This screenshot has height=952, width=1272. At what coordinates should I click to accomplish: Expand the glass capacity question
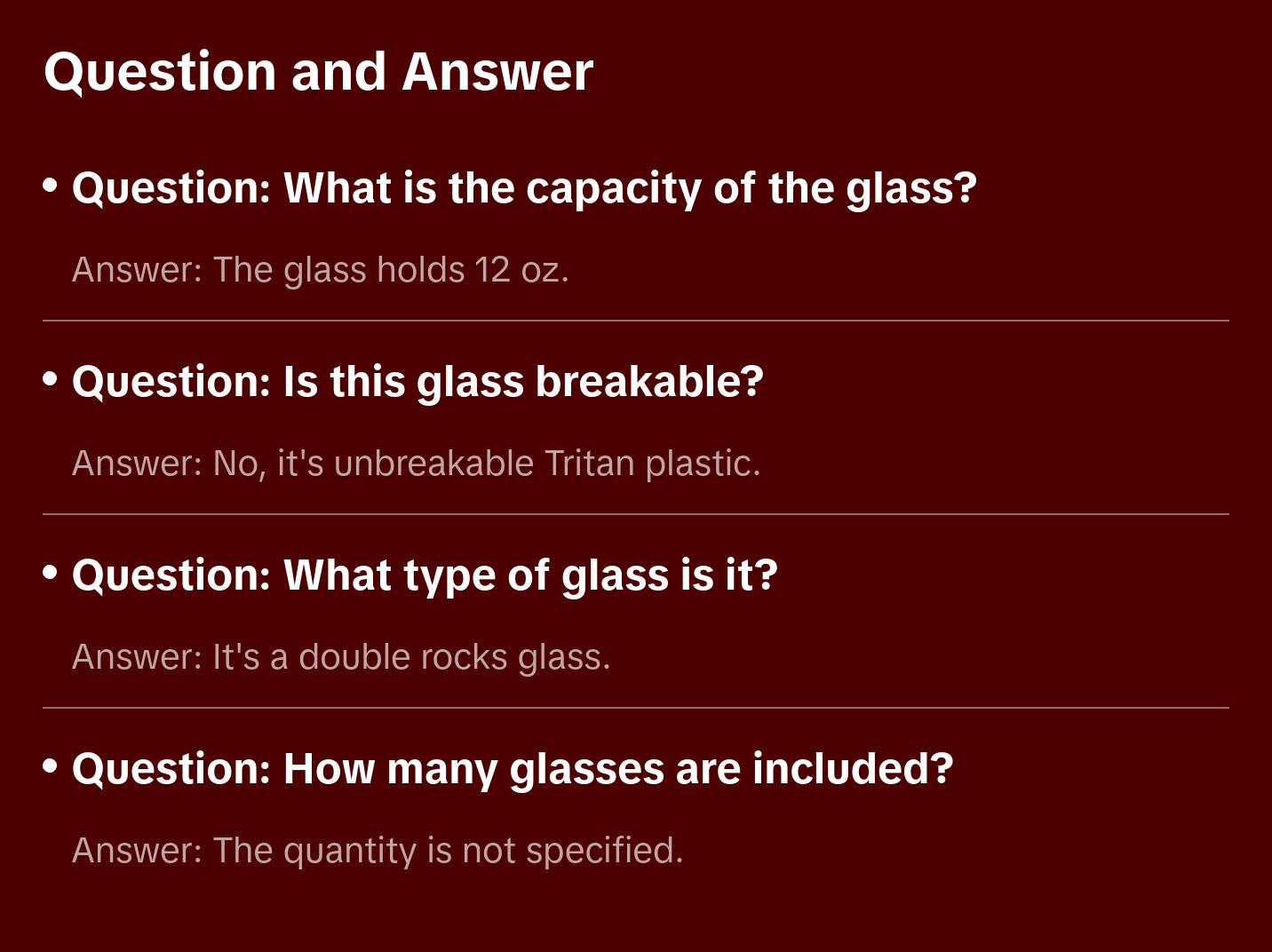(x=524, y=188)
